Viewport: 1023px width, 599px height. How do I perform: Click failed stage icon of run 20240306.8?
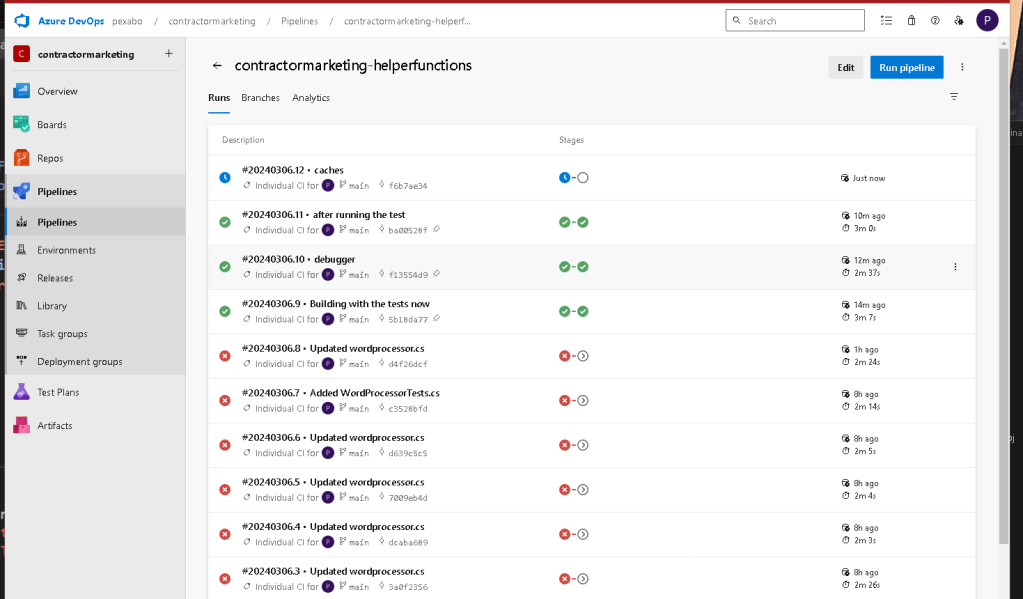(564, 356)
